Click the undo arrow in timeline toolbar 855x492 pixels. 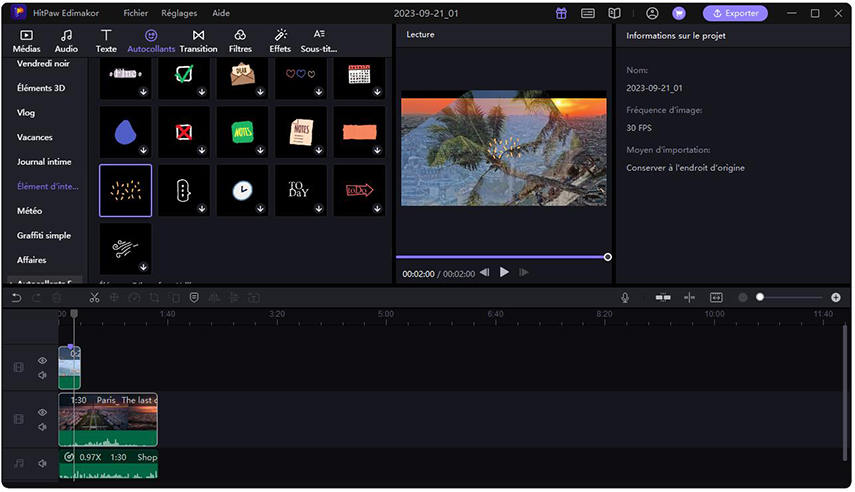coord(16,297)
